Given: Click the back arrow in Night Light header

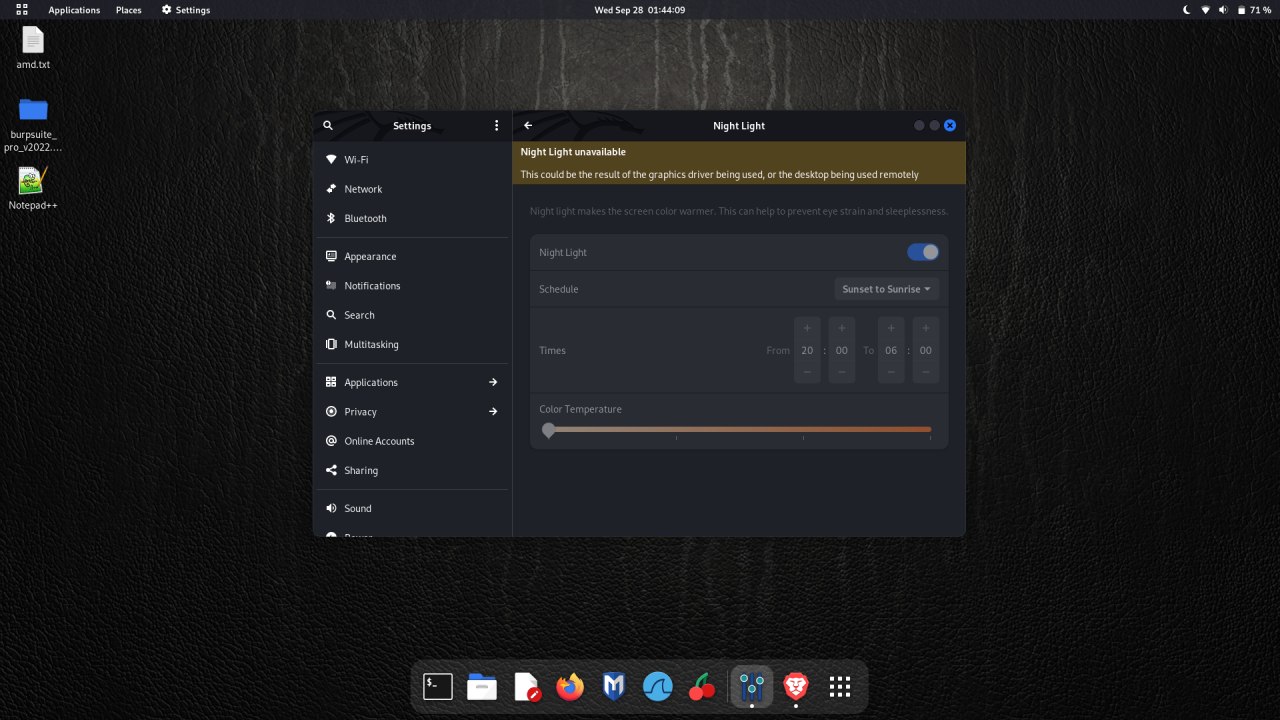Looking at the screenshot, I should [528, 126].
